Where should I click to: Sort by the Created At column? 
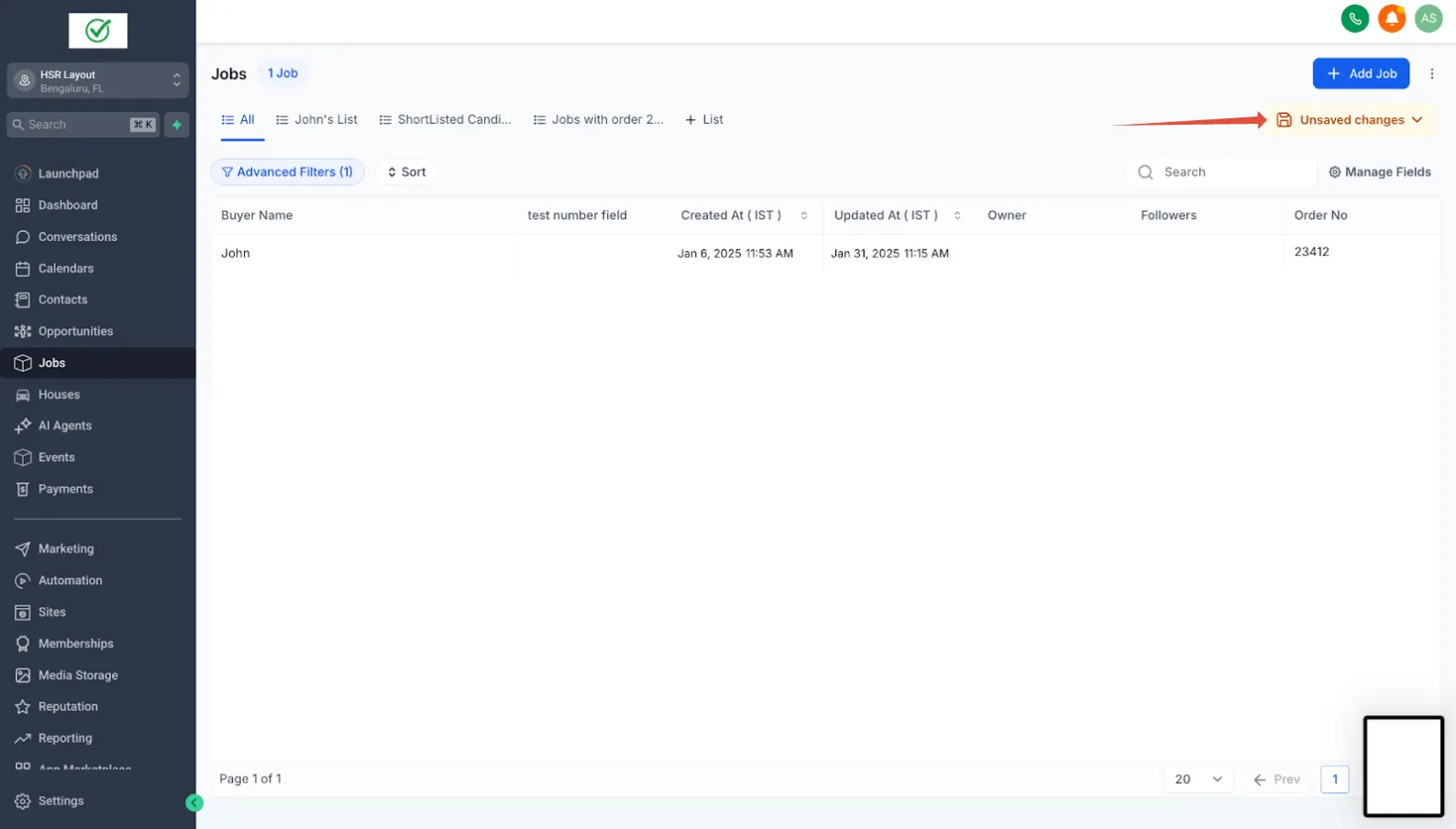coord(804,216)
